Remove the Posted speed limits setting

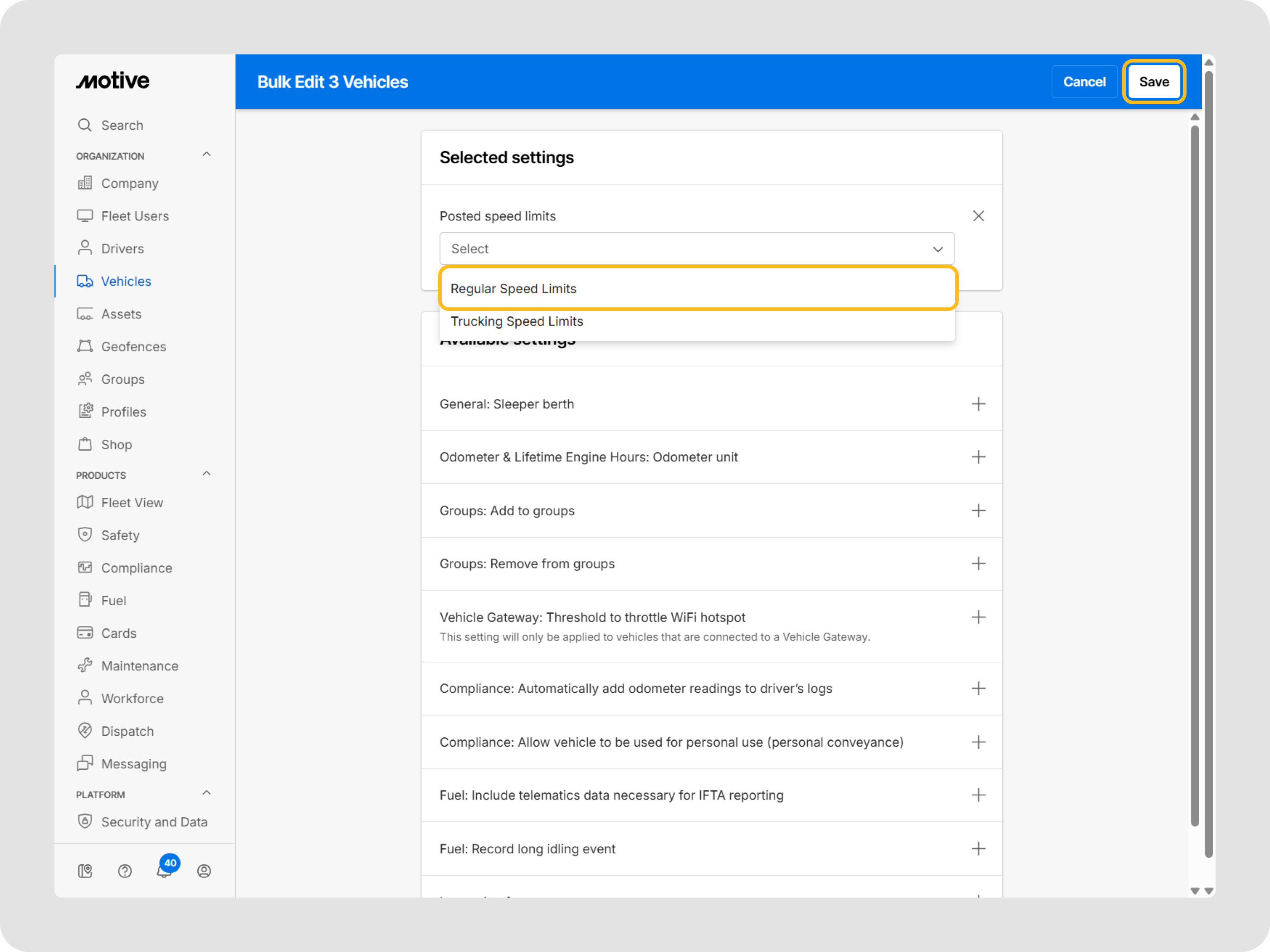pyautogui.click(x=978, y=216)
